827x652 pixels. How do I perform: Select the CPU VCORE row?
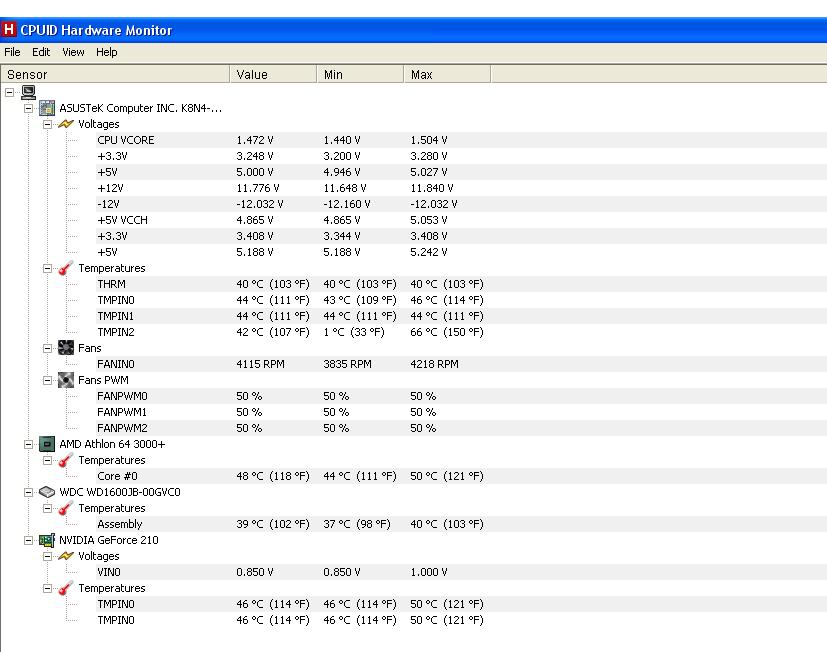coord(461,140)
